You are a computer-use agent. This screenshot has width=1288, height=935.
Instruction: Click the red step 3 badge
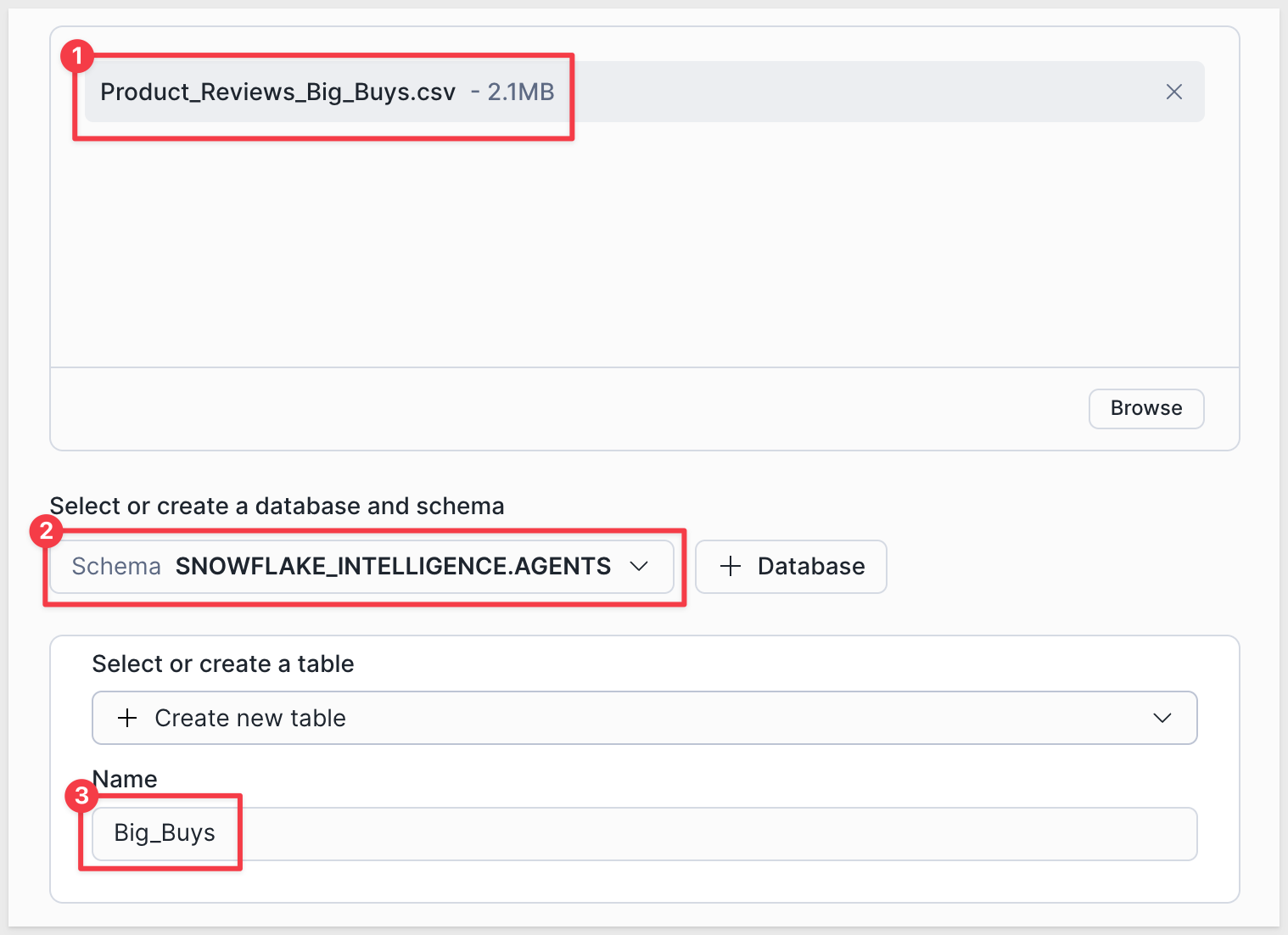81,796
